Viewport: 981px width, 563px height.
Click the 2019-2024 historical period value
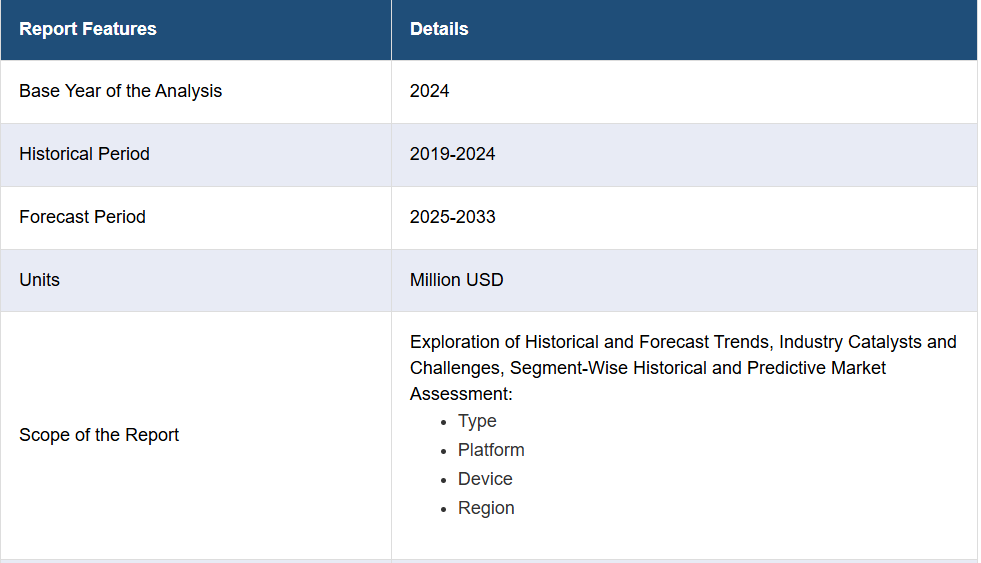pyautogui.click(x=452, y=154)
